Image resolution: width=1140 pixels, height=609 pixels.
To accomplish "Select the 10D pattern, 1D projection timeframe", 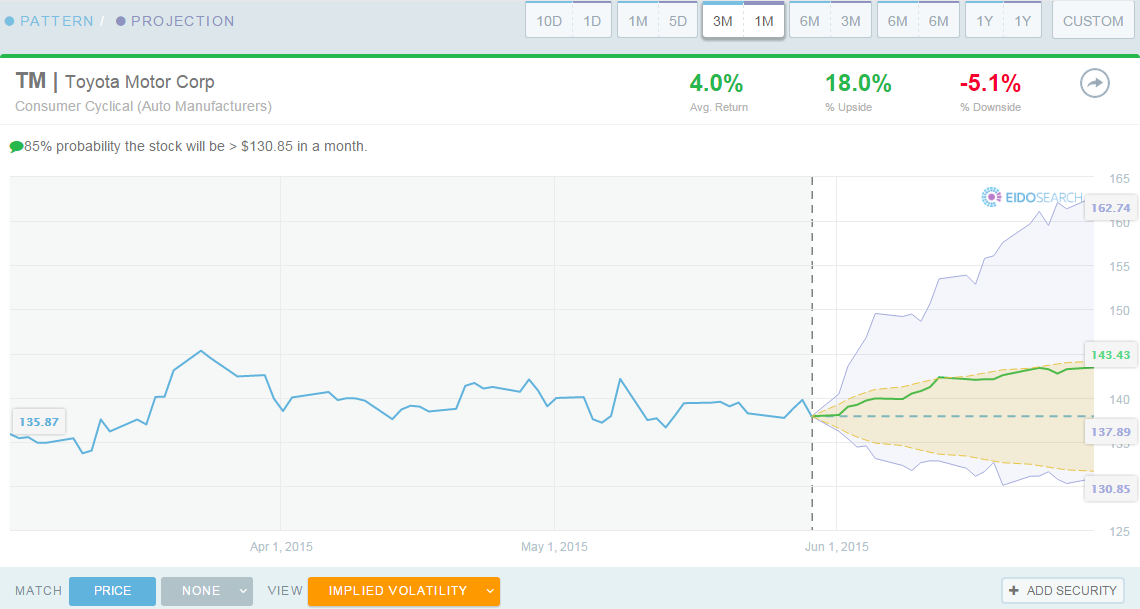I will 569,21.
